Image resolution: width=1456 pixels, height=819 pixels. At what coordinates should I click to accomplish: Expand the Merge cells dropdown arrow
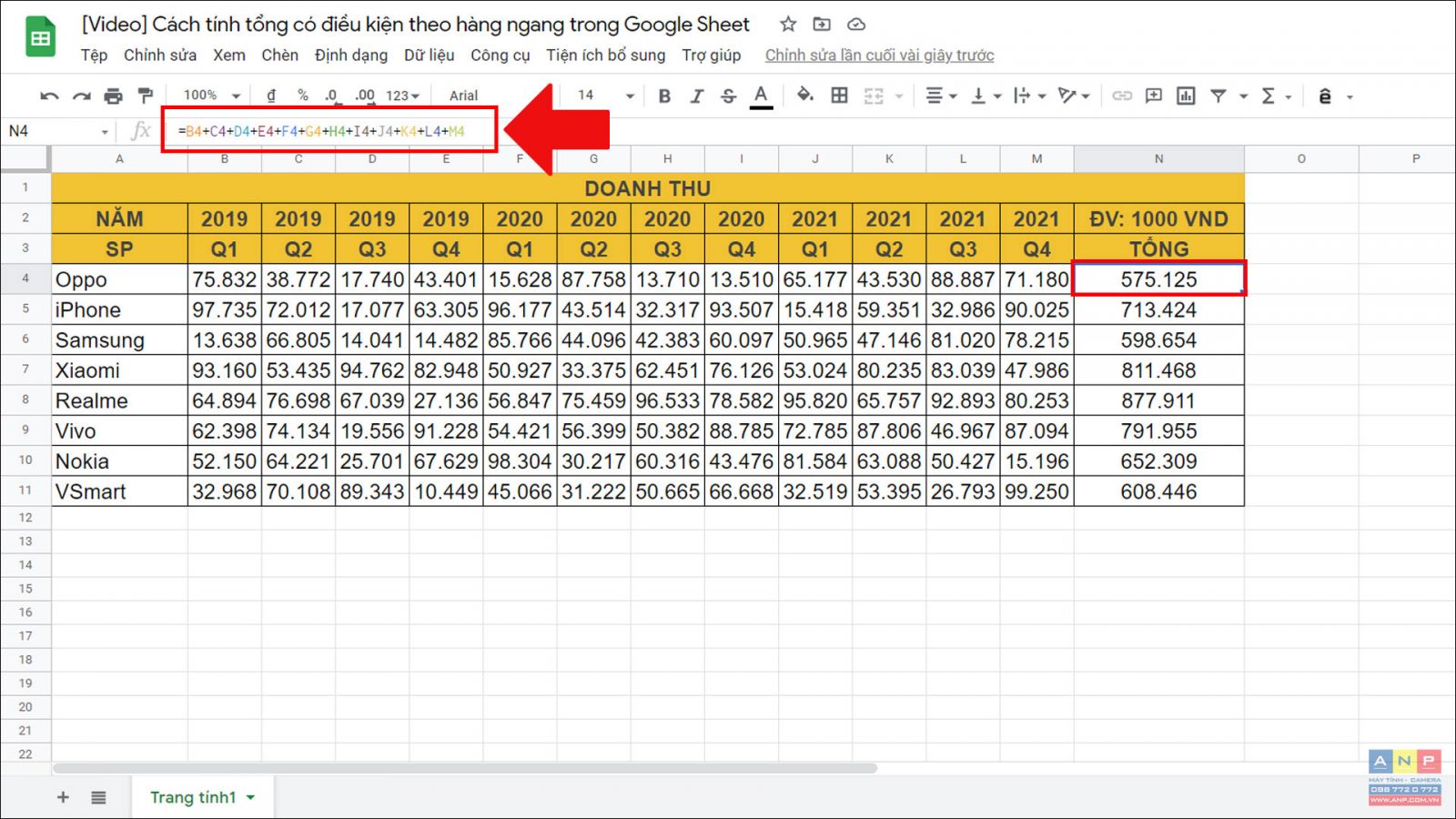[x=899, y=96]
